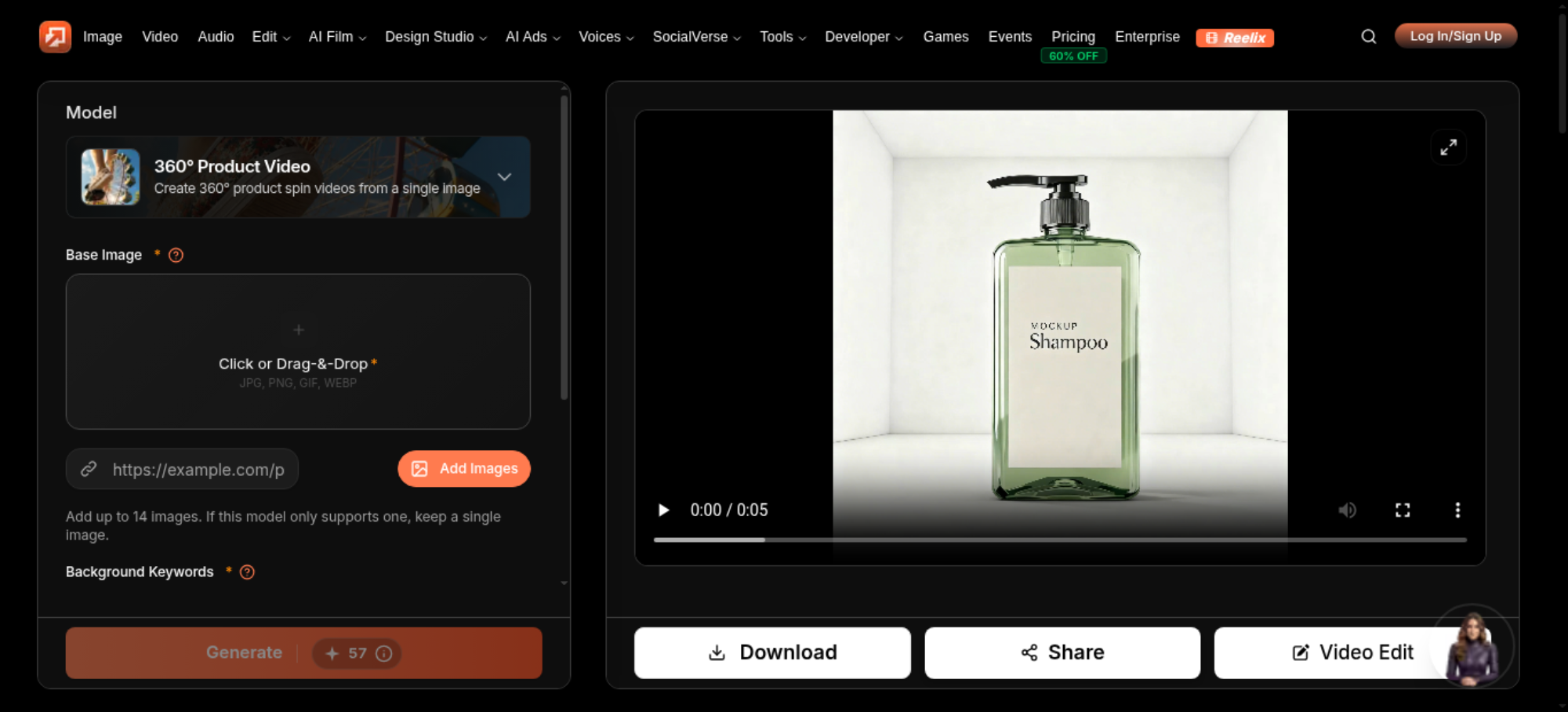1568x712 pixels.
Task: Open the AI Film dropdown menu
Action: click(x=337, y=37)
